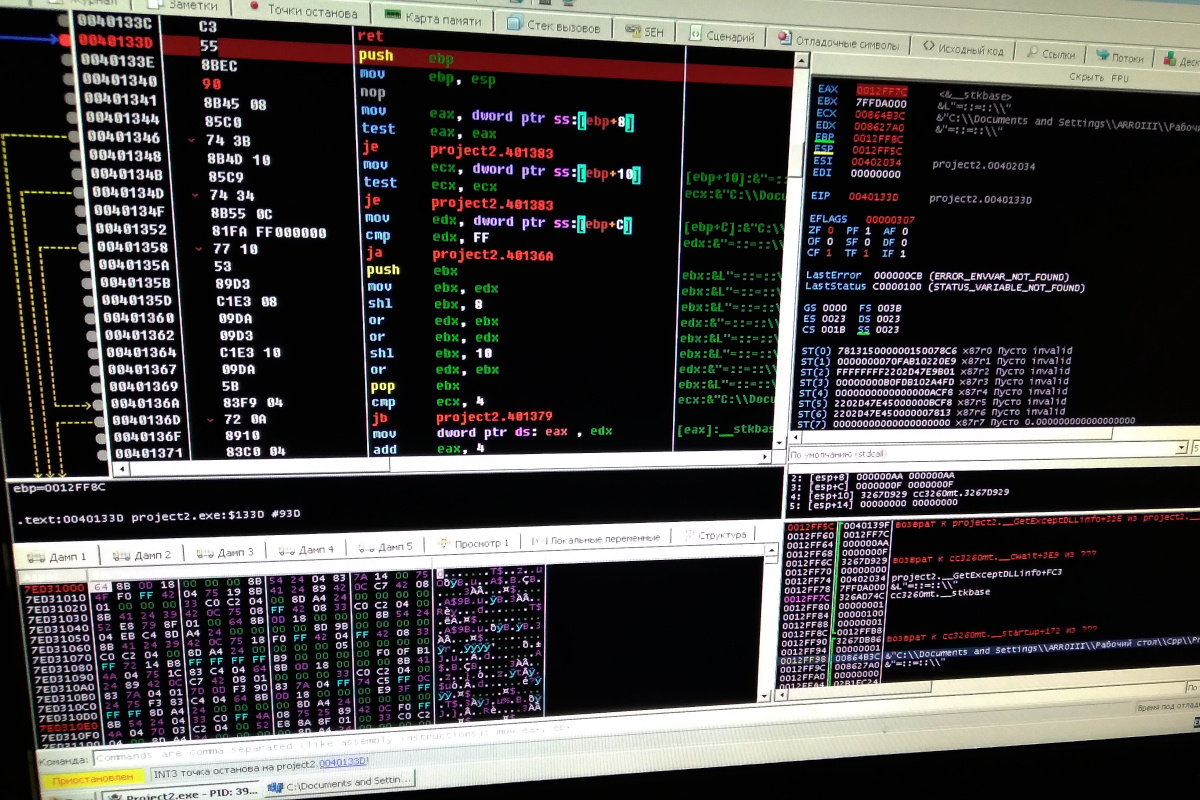This screenshot has width=1200, height=800.
Task: Switch to the Исходный код tab
Action: tap(963, 48)
